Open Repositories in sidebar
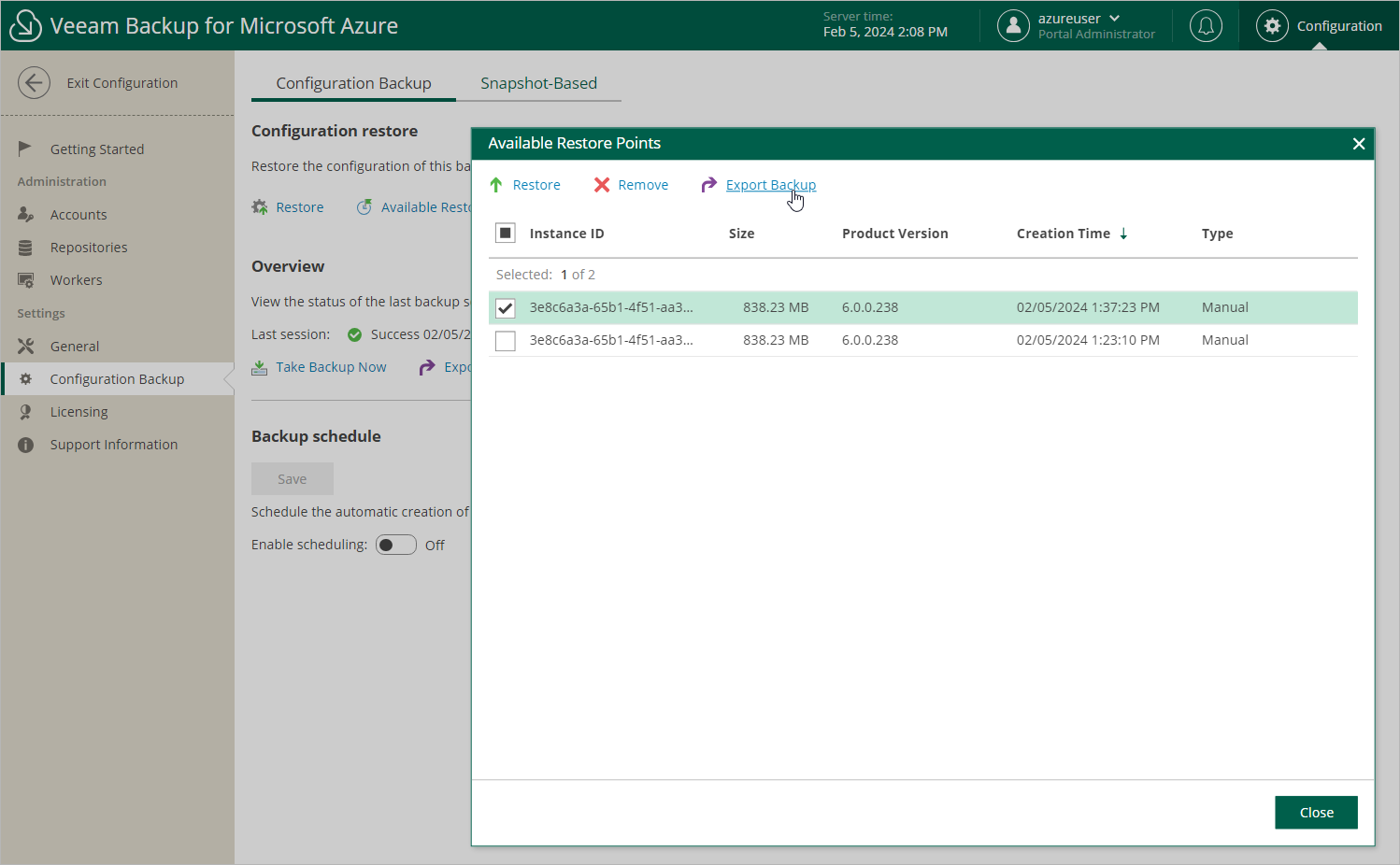This screenshot has width=1400, height=865. pyautogui.click(x=89, y=248)
